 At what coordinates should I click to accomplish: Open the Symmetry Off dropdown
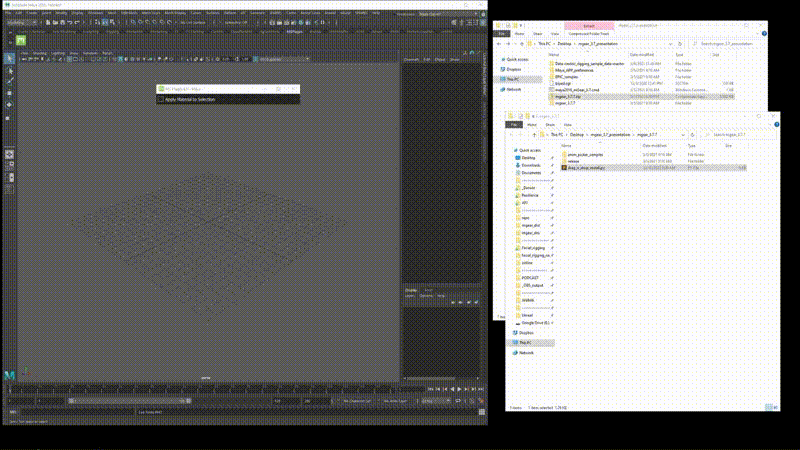pyautogui.click(x=236, y=22)
